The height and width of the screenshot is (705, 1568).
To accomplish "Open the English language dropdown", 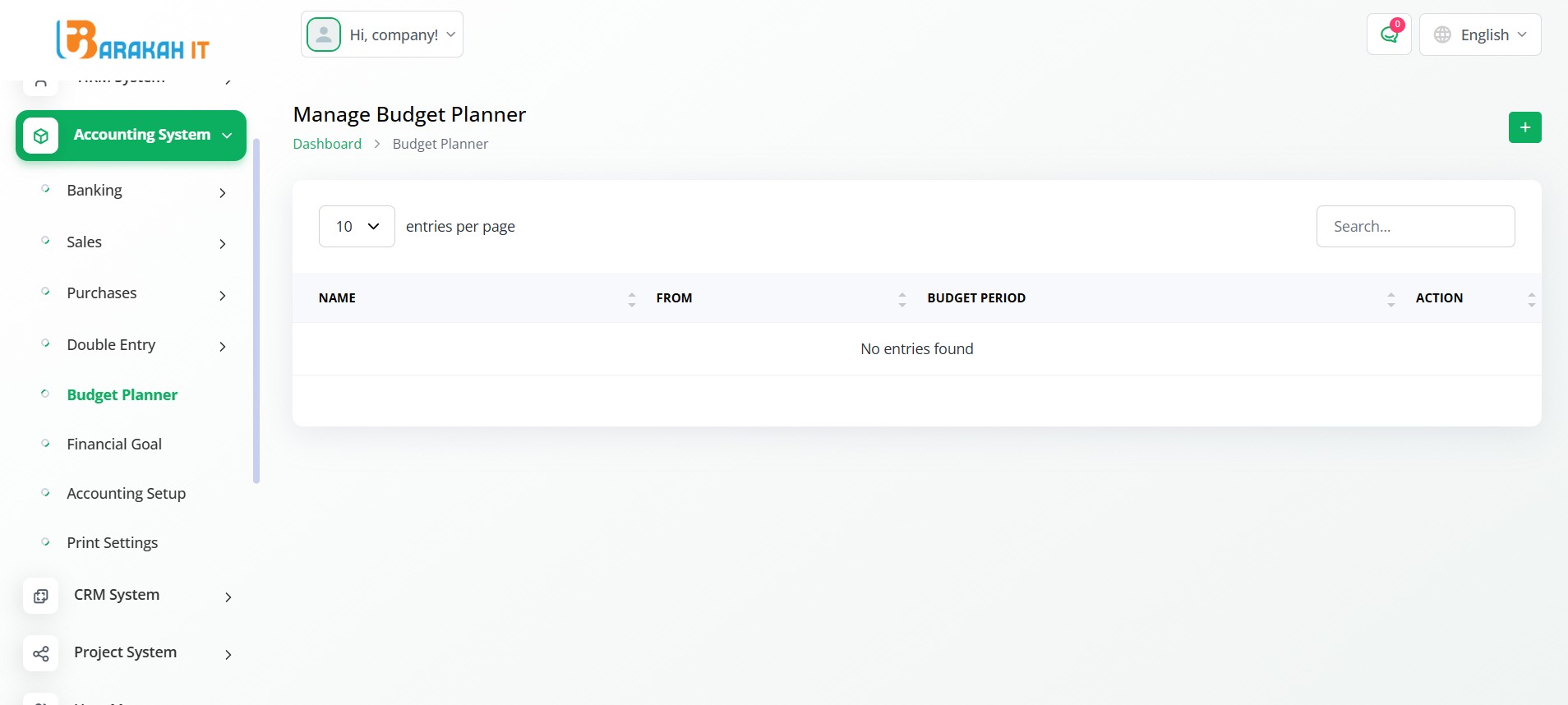I will point(1480,35).
